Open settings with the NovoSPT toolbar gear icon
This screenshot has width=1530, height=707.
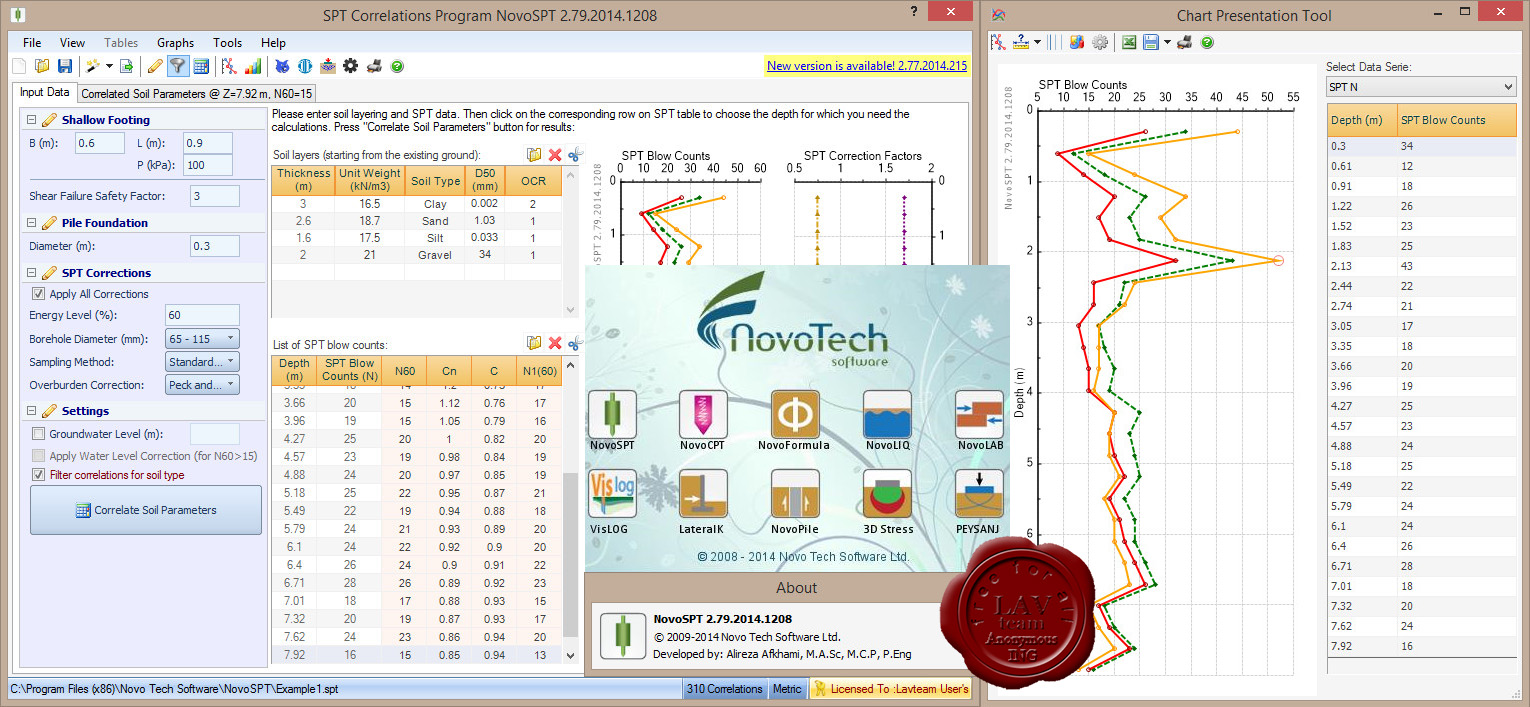tap(350, 66)
